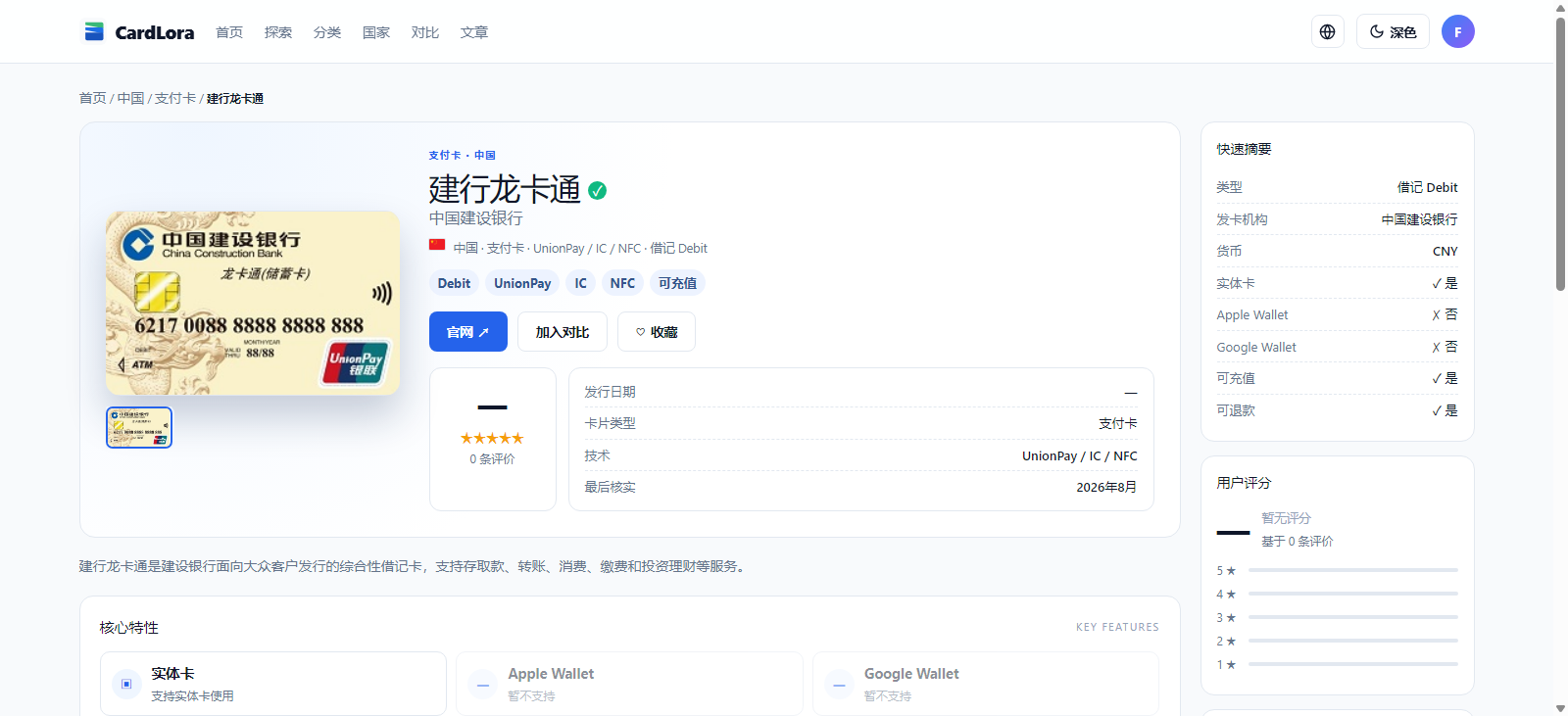
Task: Click the 货币 CNY summary row
Action: [x=1338, y=251]
